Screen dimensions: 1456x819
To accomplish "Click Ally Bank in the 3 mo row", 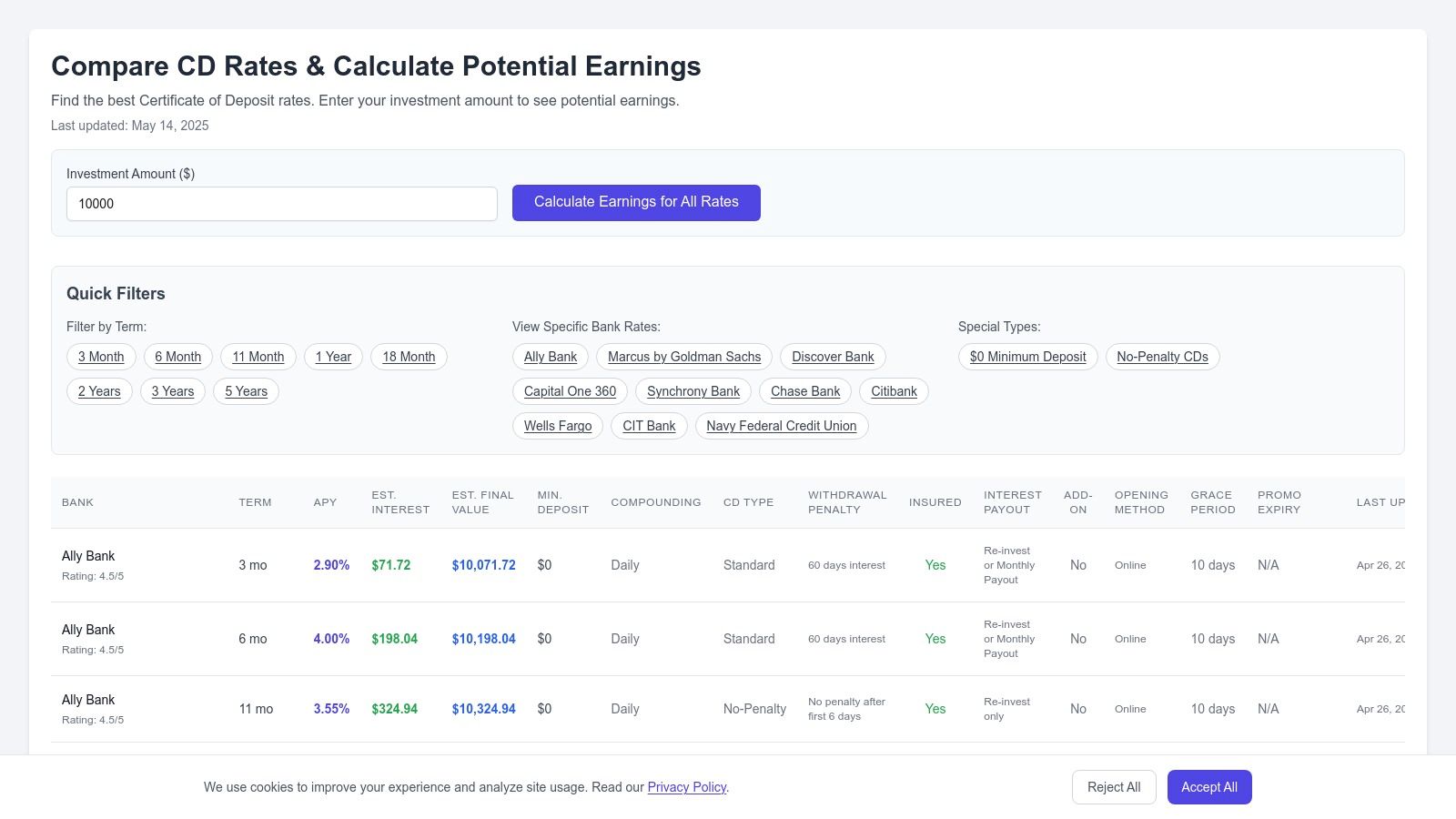I will (88, 556).
